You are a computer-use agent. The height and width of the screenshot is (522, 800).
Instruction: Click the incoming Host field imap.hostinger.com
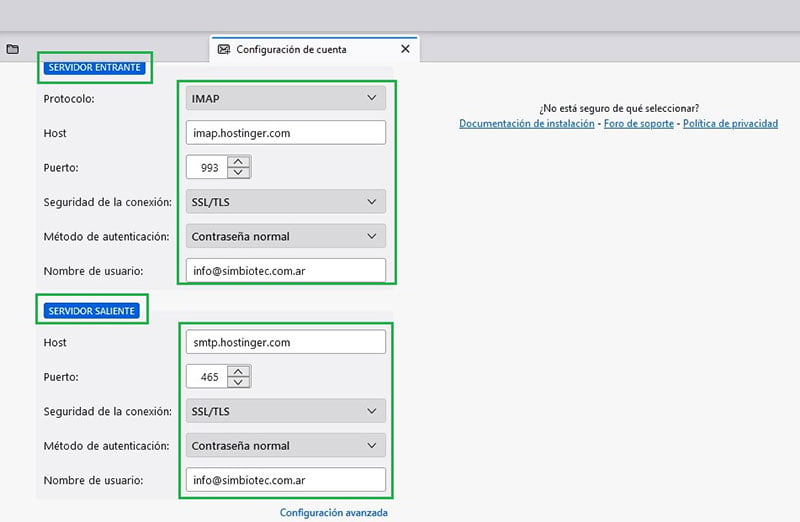(286, 133)
